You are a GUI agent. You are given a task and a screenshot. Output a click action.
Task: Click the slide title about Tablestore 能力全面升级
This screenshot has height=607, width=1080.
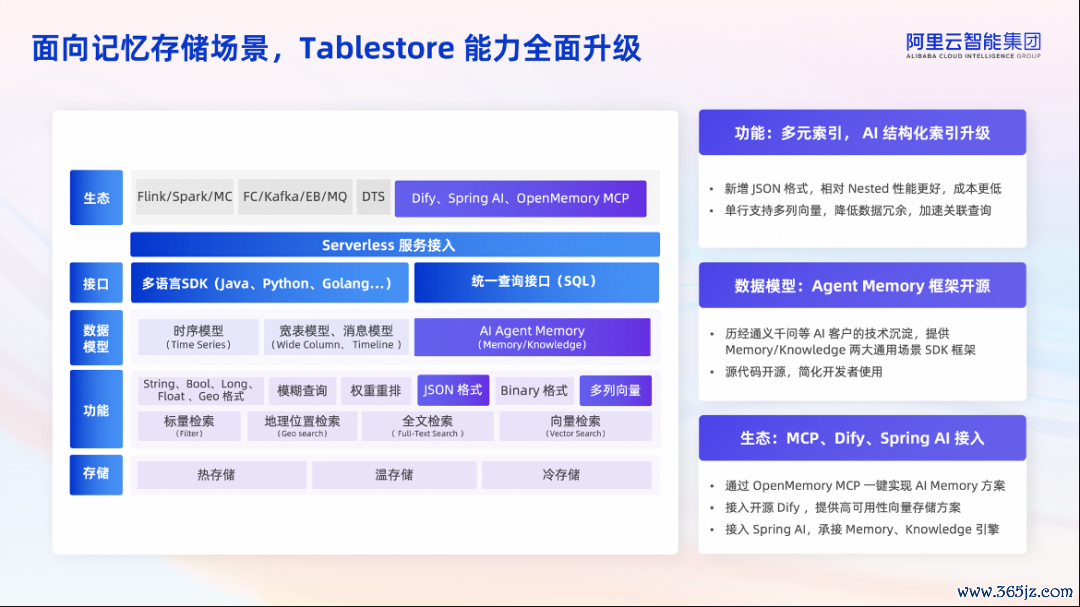pyautogui.click(x=336, y=49)
